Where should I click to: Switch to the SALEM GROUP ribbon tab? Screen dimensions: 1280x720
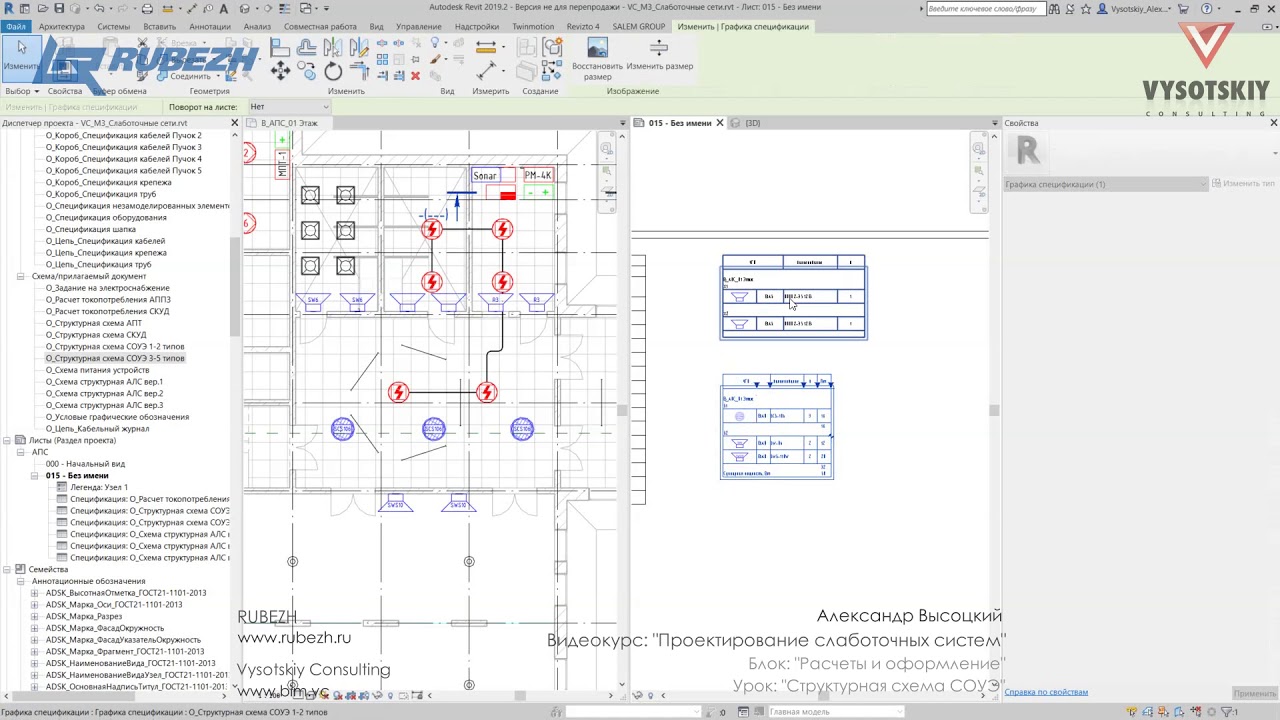[638, 27]
